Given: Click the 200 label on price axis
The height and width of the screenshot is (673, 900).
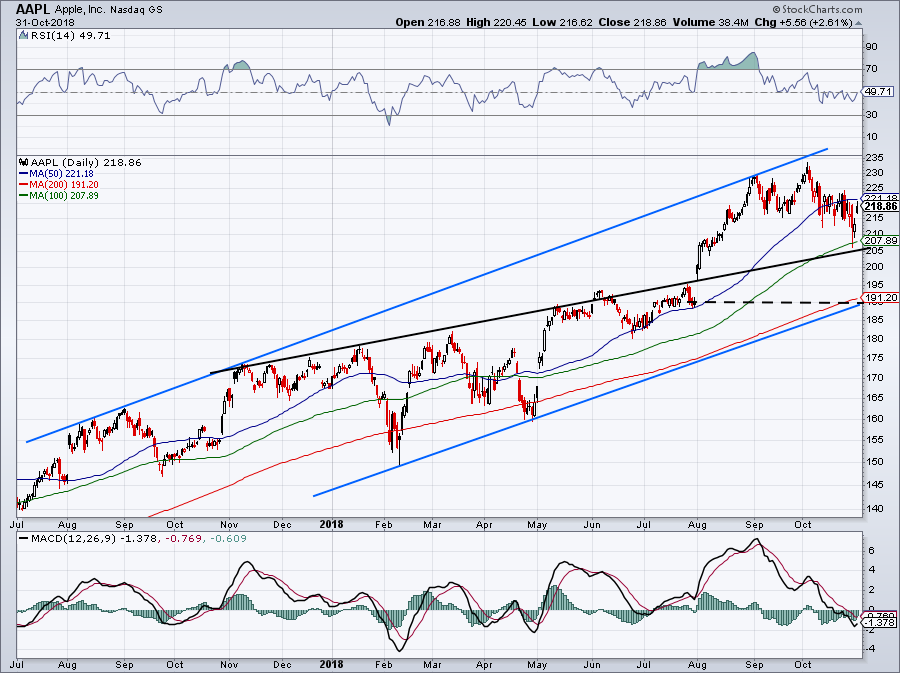Looking at the screenshot, I should pos(874,267).
